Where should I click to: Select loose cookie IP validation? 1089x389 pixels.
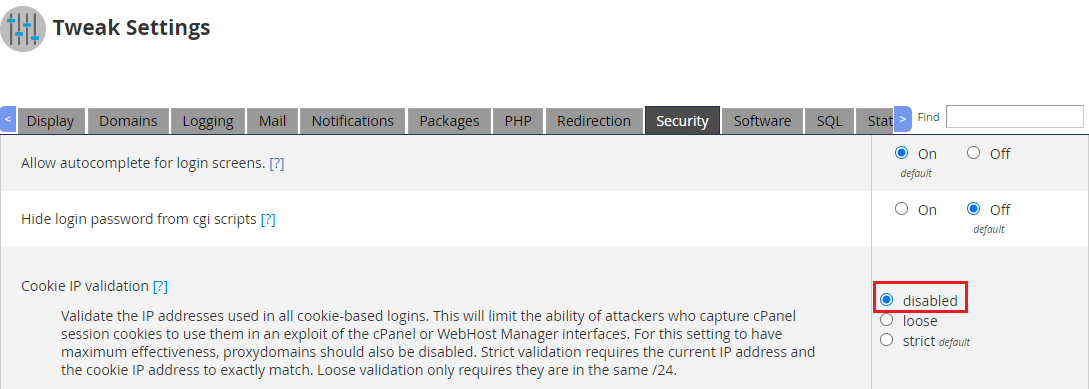pos(886,320)
